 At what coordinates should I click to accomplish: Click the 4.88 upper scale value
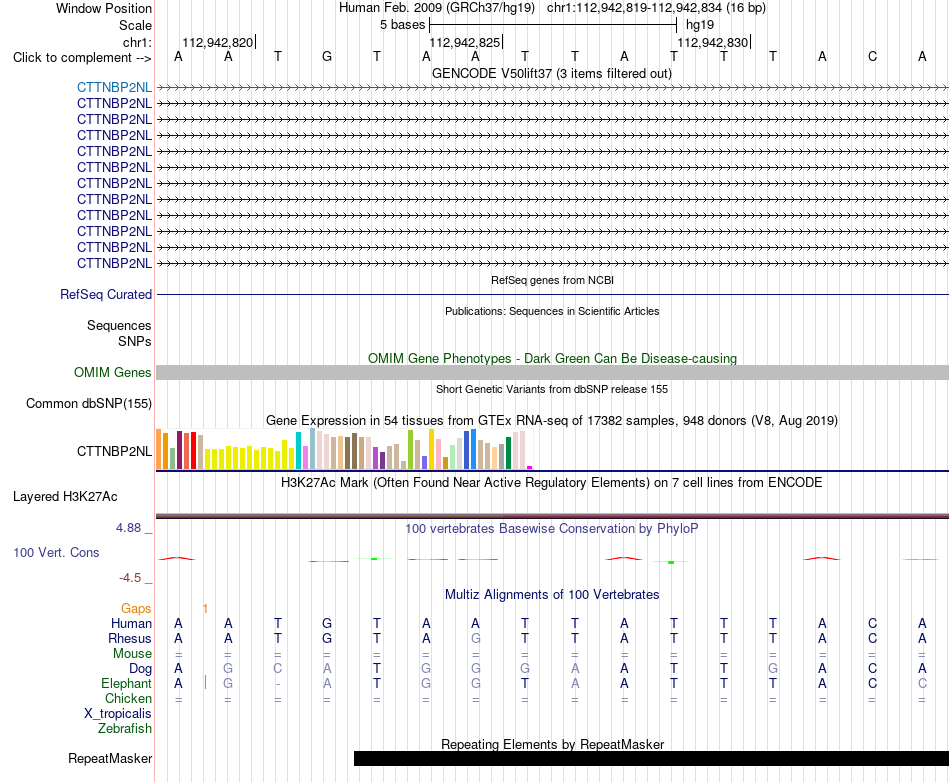tap(128, 528)
